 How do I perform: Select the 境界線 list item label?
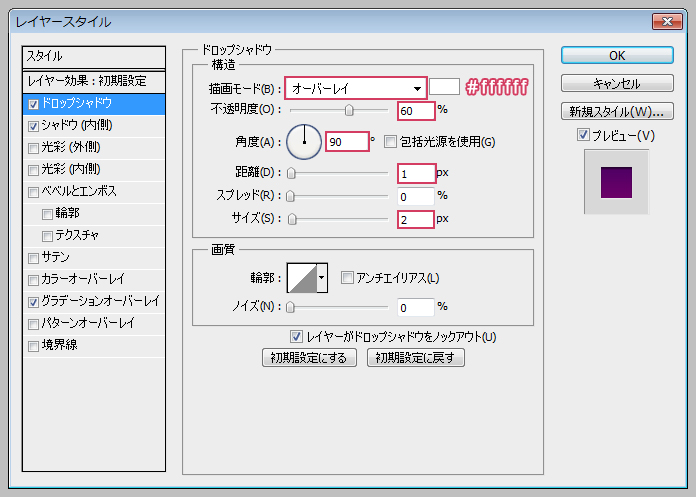pos(59,345)
